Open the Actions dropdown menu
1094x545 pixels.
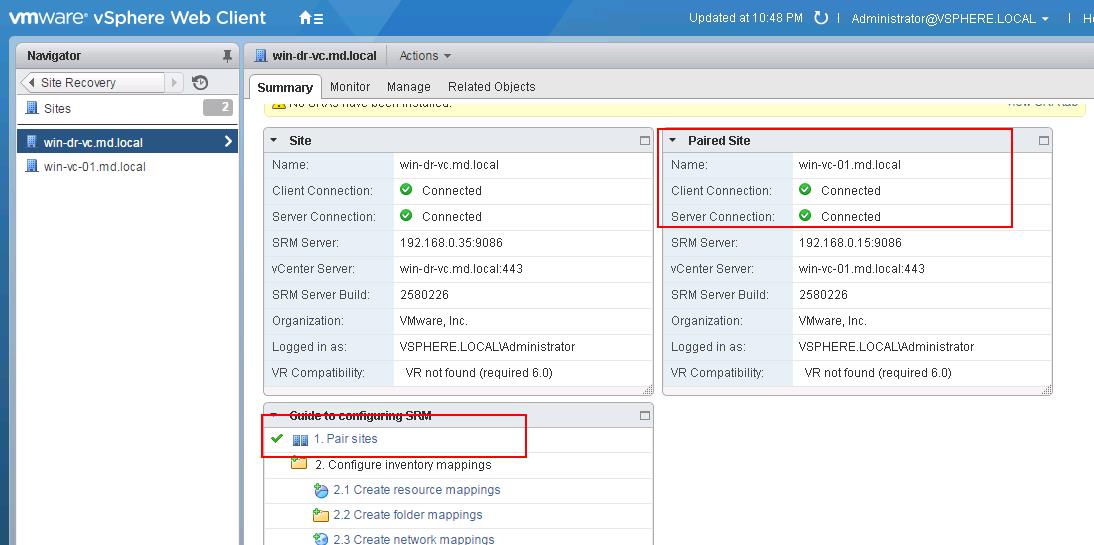tap(425, 56)
